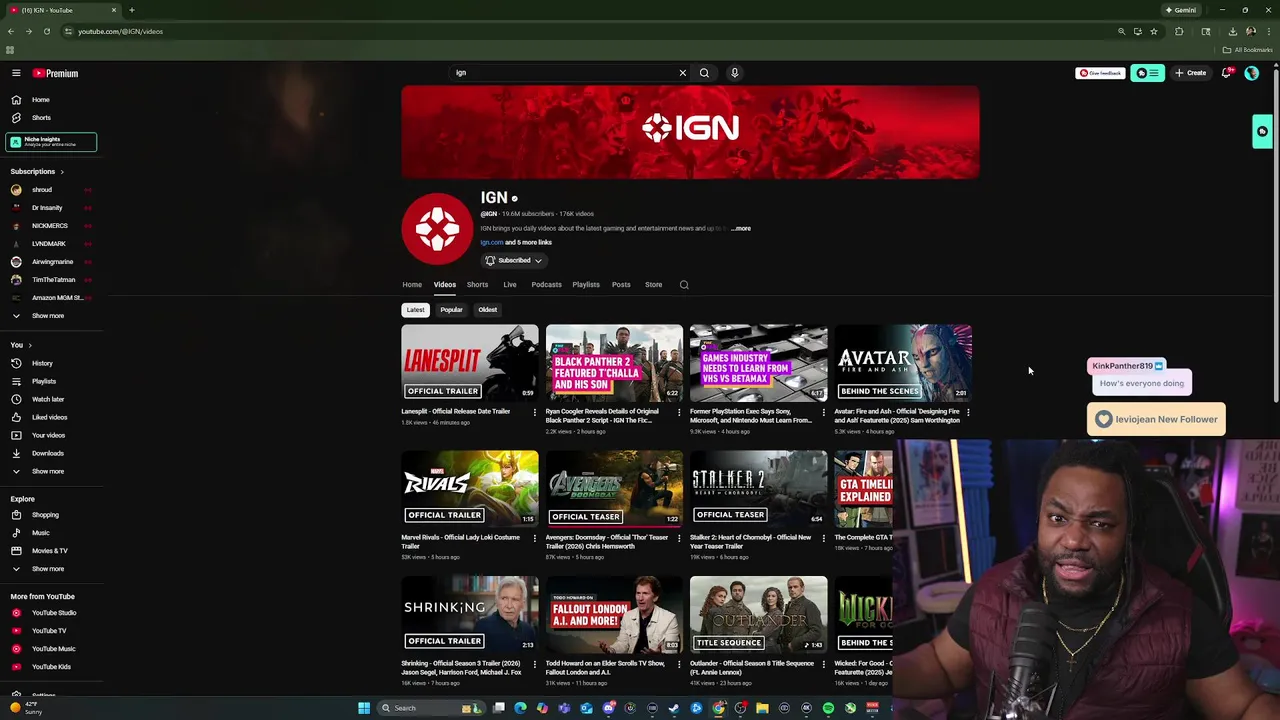Open Your videos in sidebar
This screenshot has height=720, width=1280.
tap(50, 435)
